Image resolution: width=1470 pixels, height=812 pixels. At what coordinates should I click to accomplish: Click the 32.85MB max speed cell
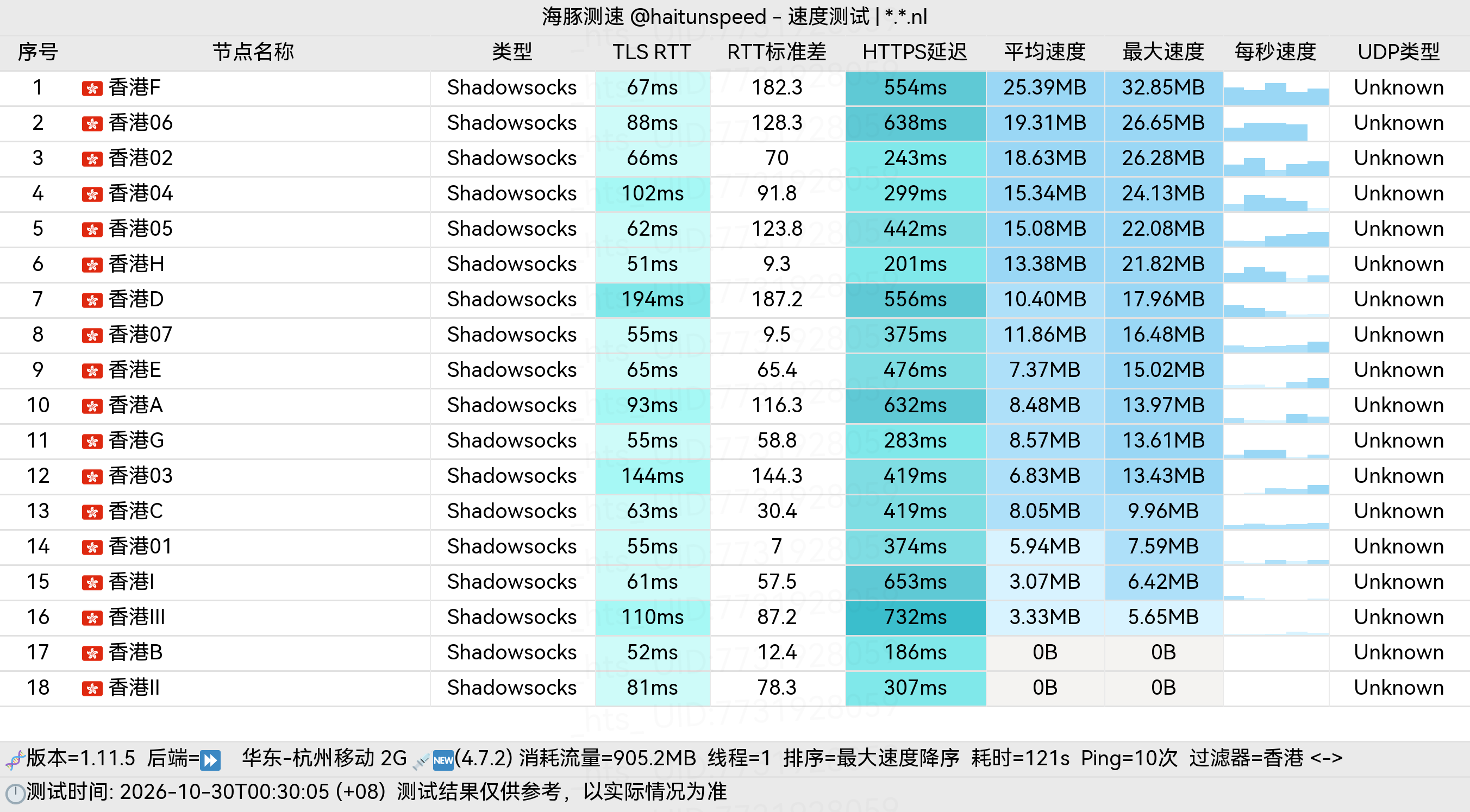pos(1163,88)
